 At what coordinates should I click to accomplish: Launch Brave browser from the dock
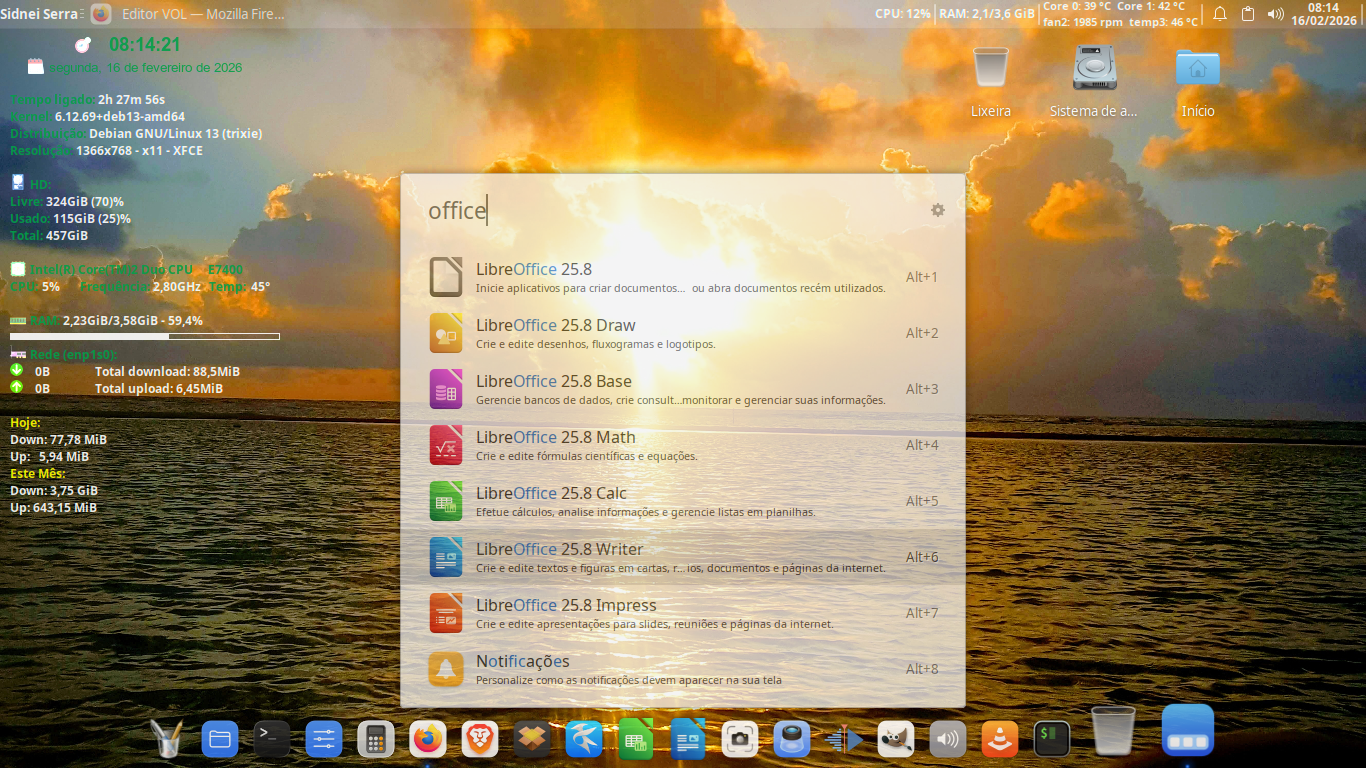(x=480, y=740)
